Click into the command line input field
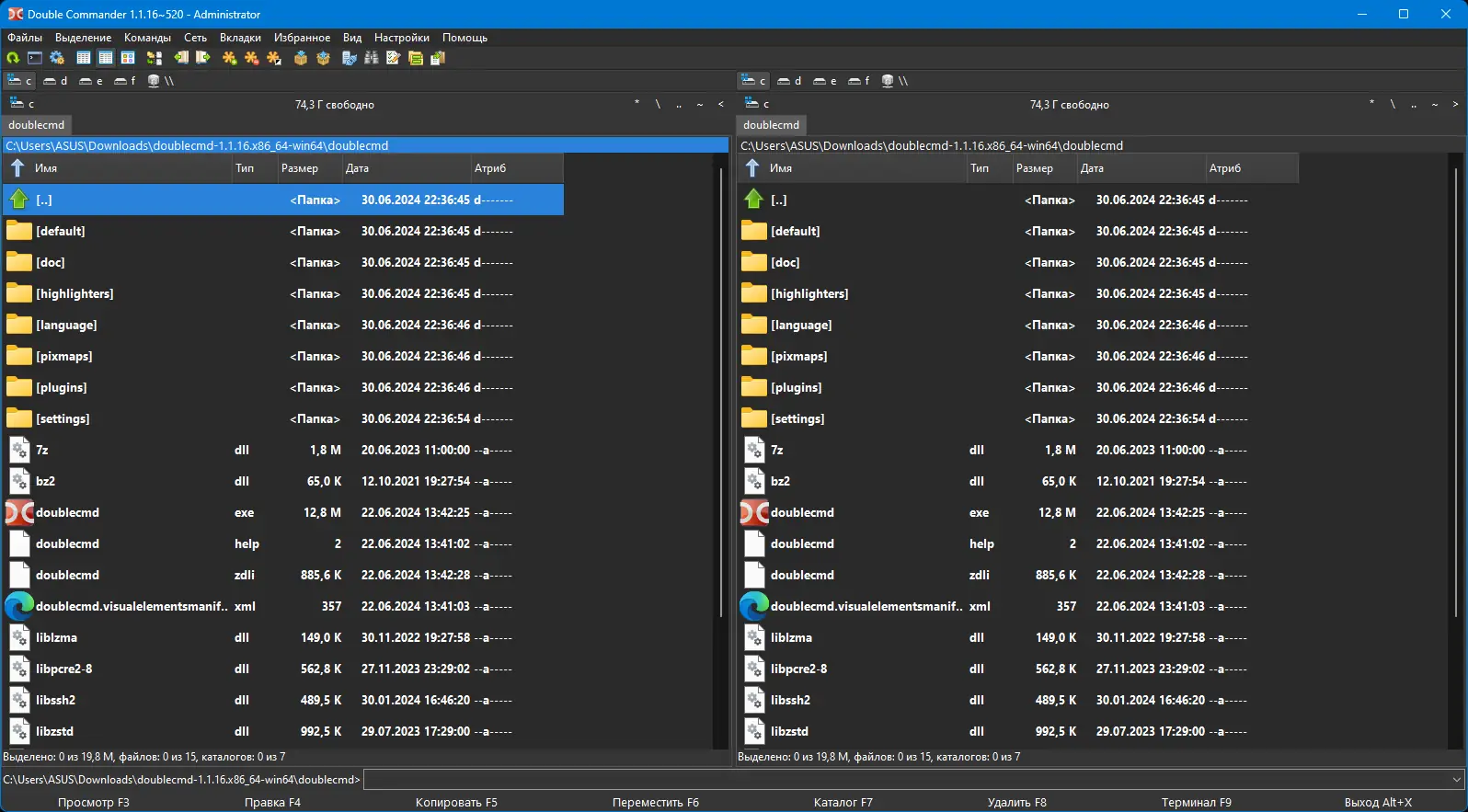The image size is (1468, 812). [x=905, y=780]
